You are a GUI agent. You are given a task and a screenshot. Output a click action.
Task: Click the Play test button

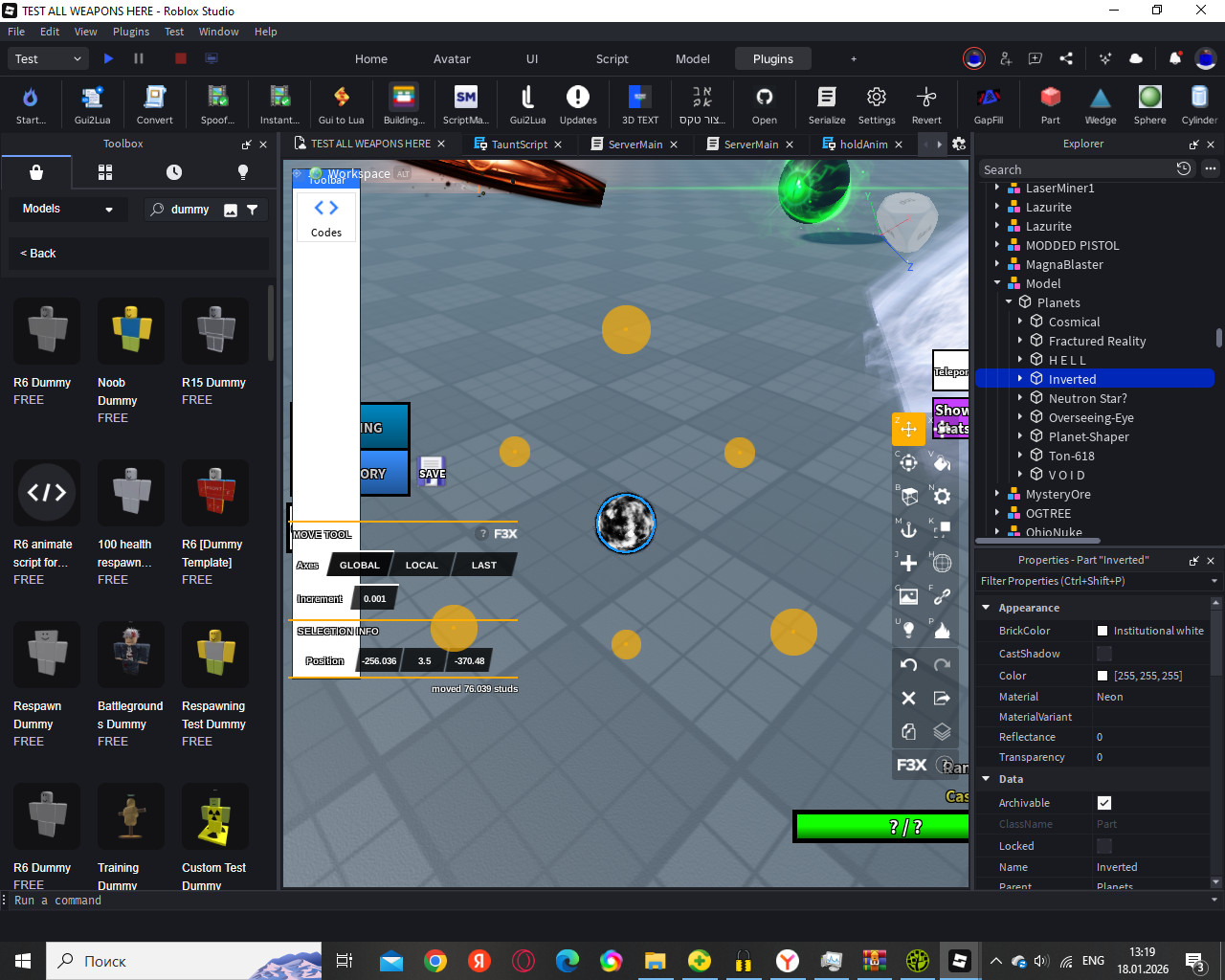click(108, 58)
